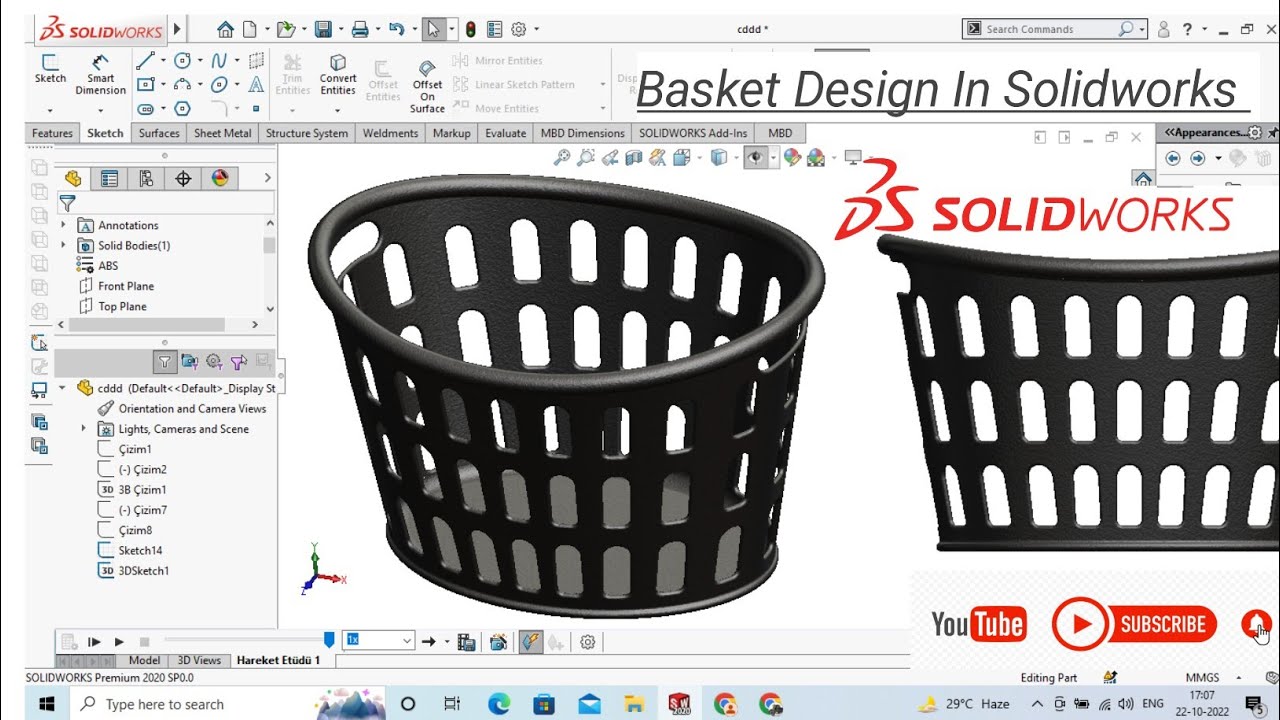Select the 3DSketch1 tree item
Viewport: 1280px width, 720px height.
pyautogui.click(x=133, y=571)
